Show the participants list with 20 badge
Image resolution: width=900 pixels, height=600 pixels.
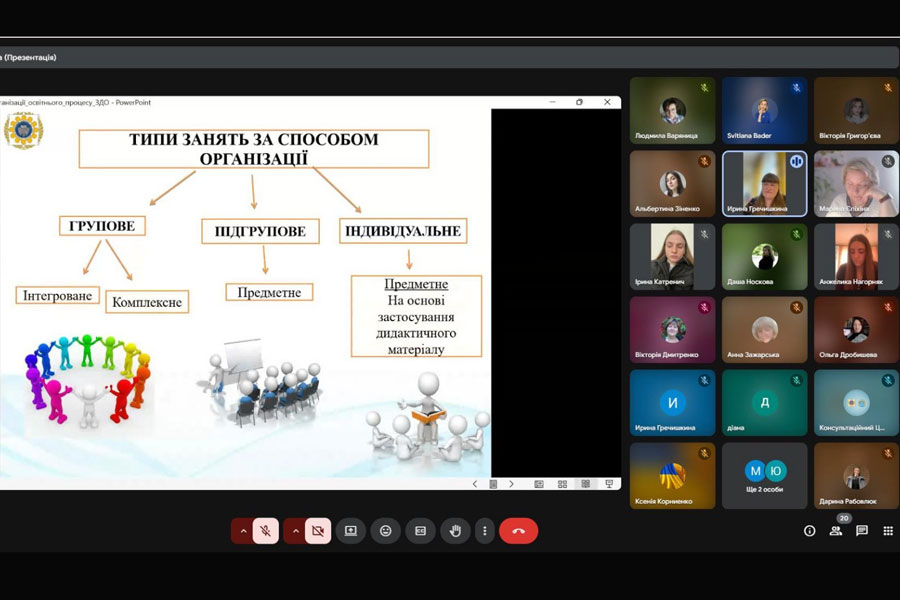point(836,531)
